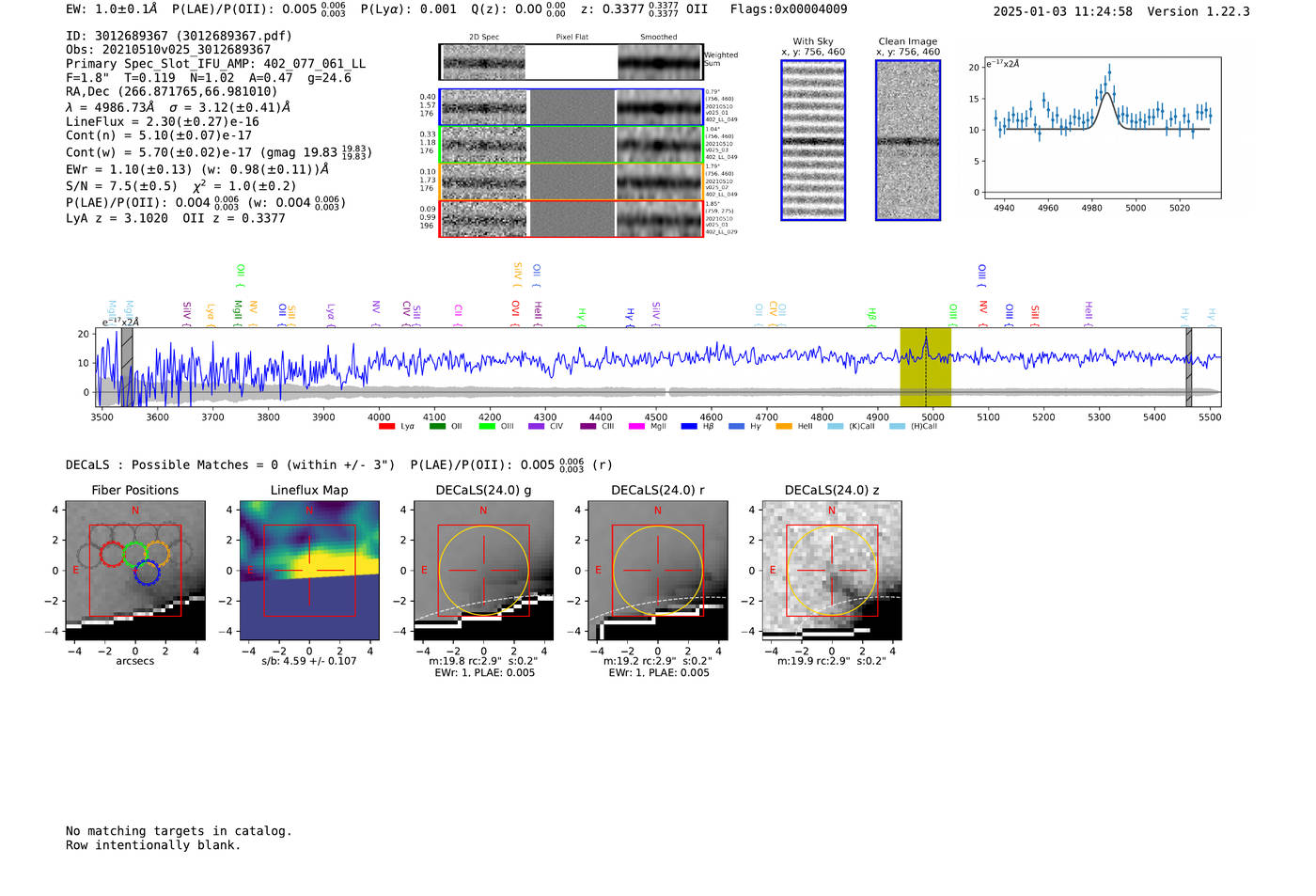Open the With Sky image cutout
Viewport: 1316px width, 896px height.
(x=813, y=140)
